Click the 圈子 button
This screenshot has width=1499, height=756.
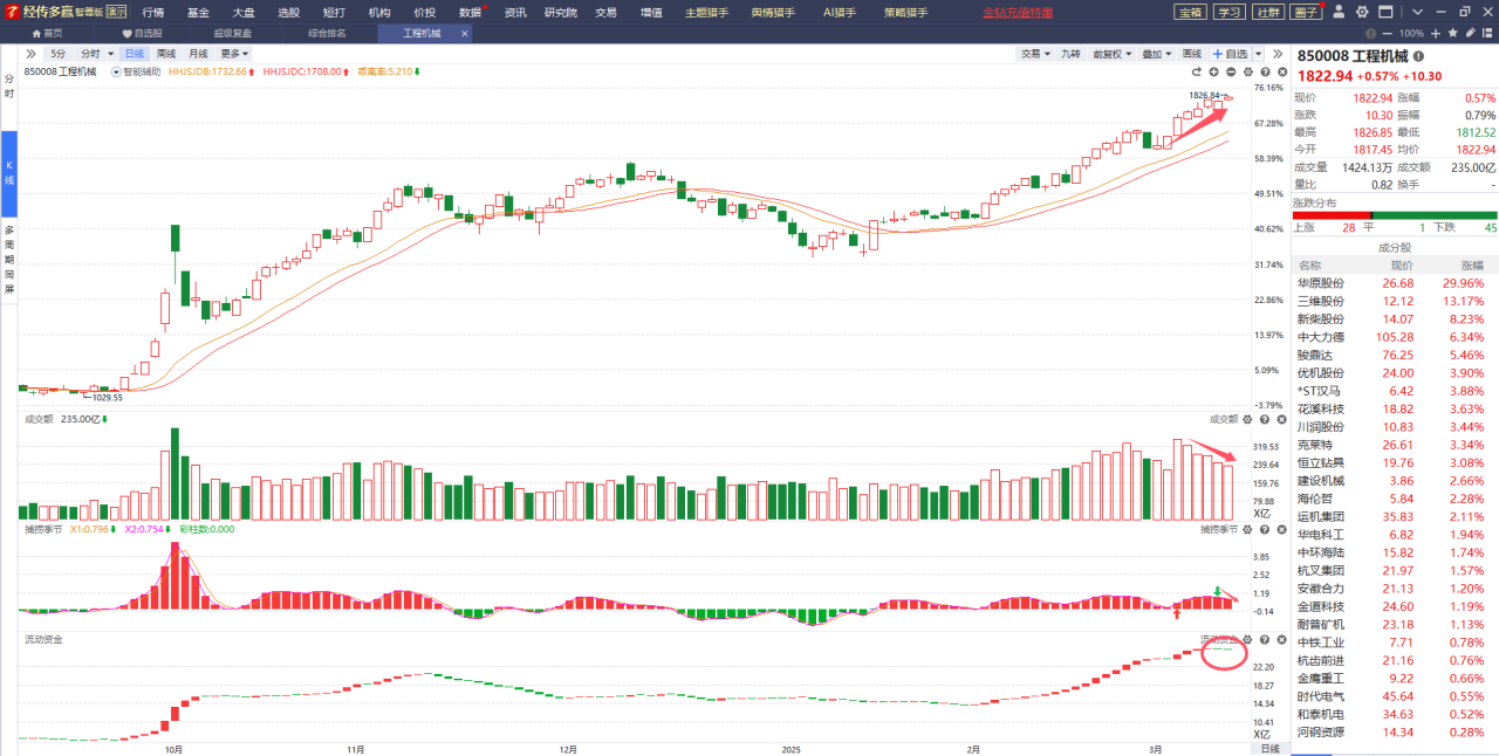(x=1306, y=12)
